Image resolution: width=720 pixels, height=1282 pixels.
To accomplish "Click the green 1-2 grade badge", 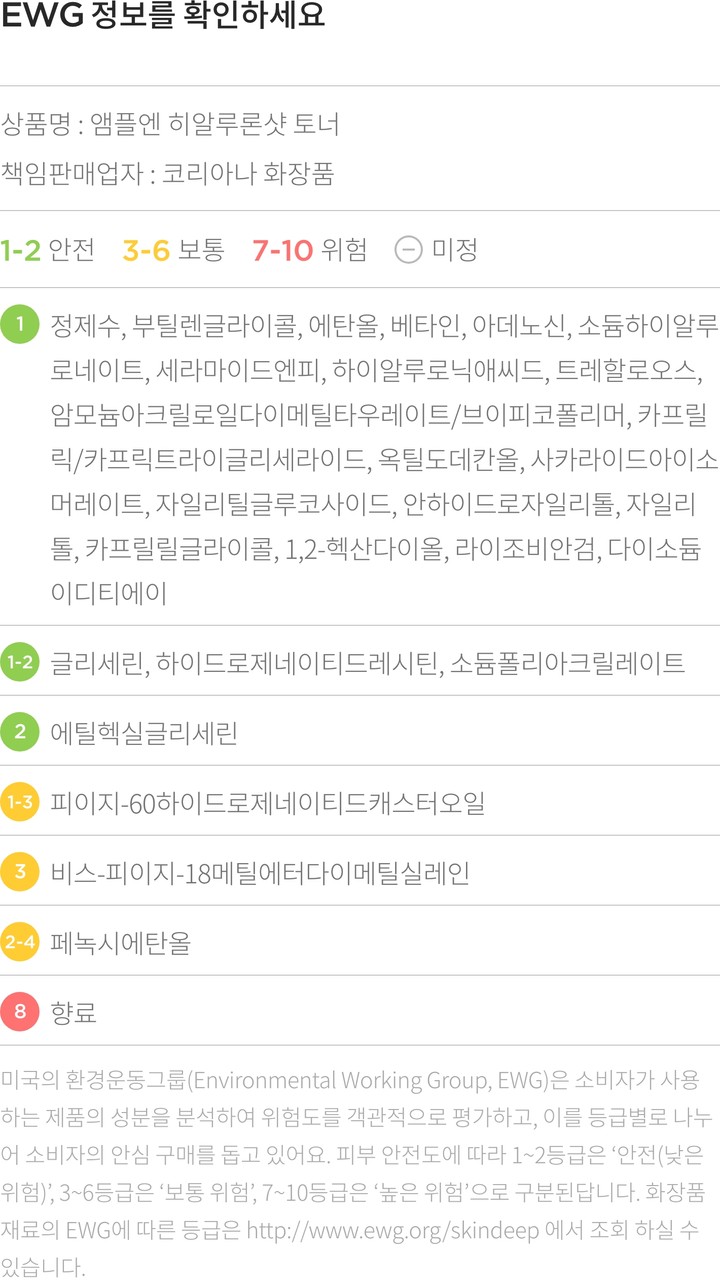I will (20, 662).
